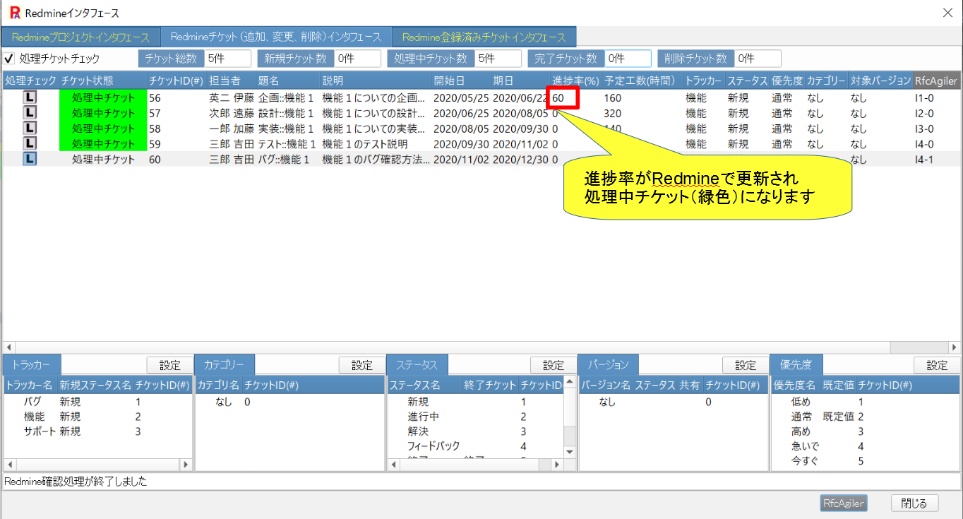This screenshot has height=519, width=963.
Task: Click the blue L icon for ticket 60
Action: tap(29, 158)
